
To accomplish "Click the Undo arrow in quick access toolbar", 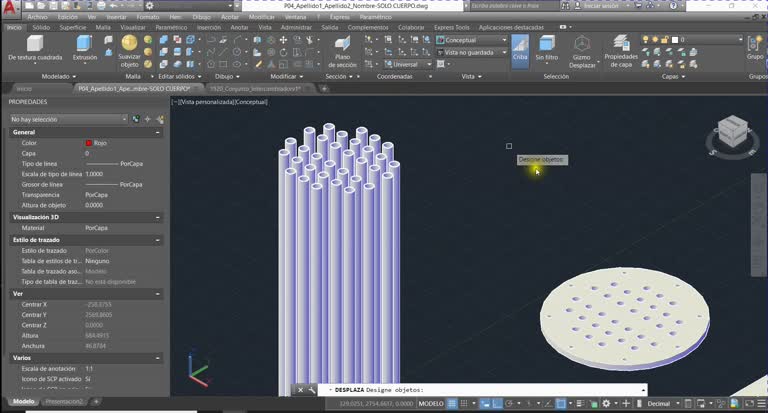I will (113, 6).
